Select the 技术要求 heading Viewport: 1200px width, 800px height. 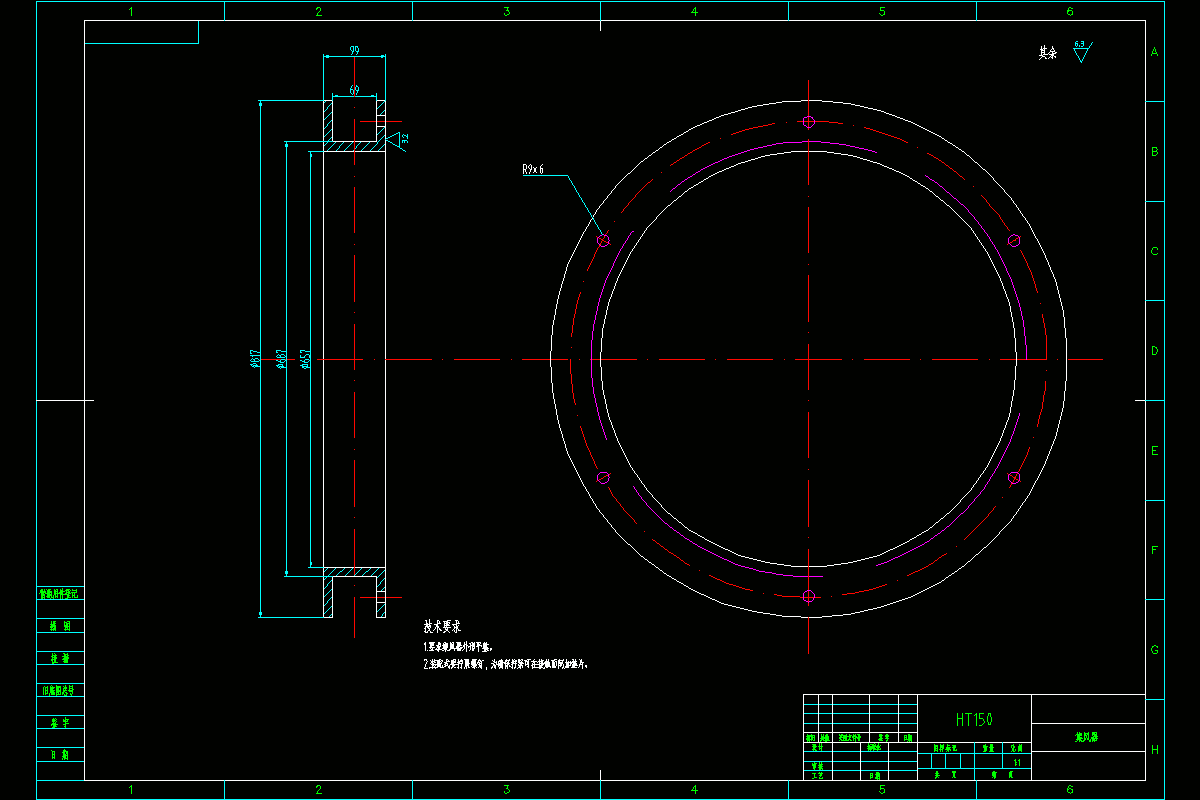click(x=442, y=628)
